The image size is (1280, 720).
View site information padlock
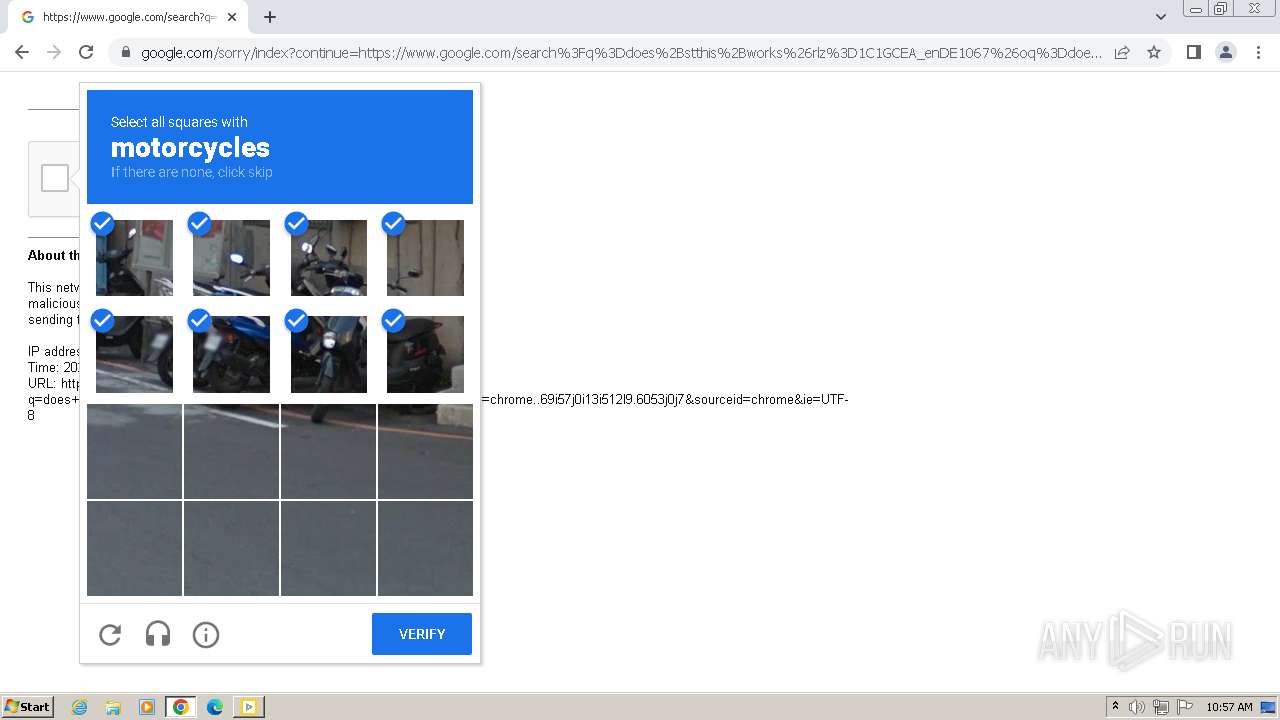click(x=126, y=52)
